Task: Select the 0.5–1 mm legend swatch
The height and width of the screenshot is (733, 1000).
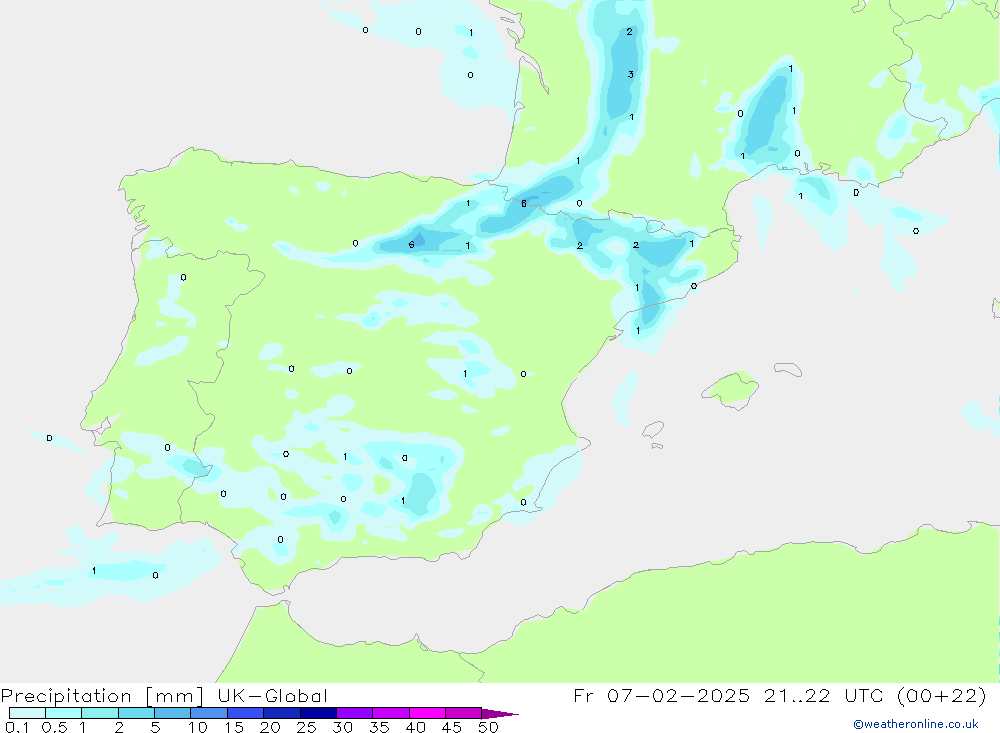Action: 64,713
